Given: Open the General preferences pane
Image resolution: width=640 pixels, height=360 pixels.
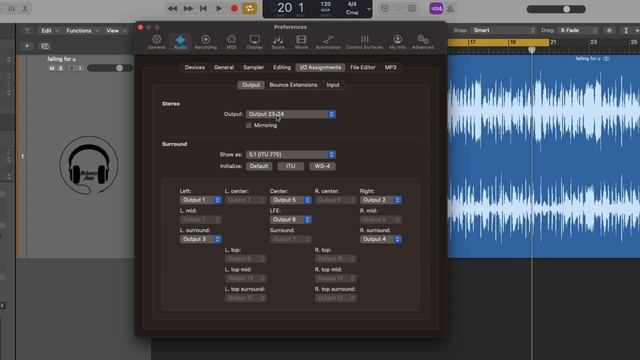Looking at the screenshot, I should click(156, 42).
